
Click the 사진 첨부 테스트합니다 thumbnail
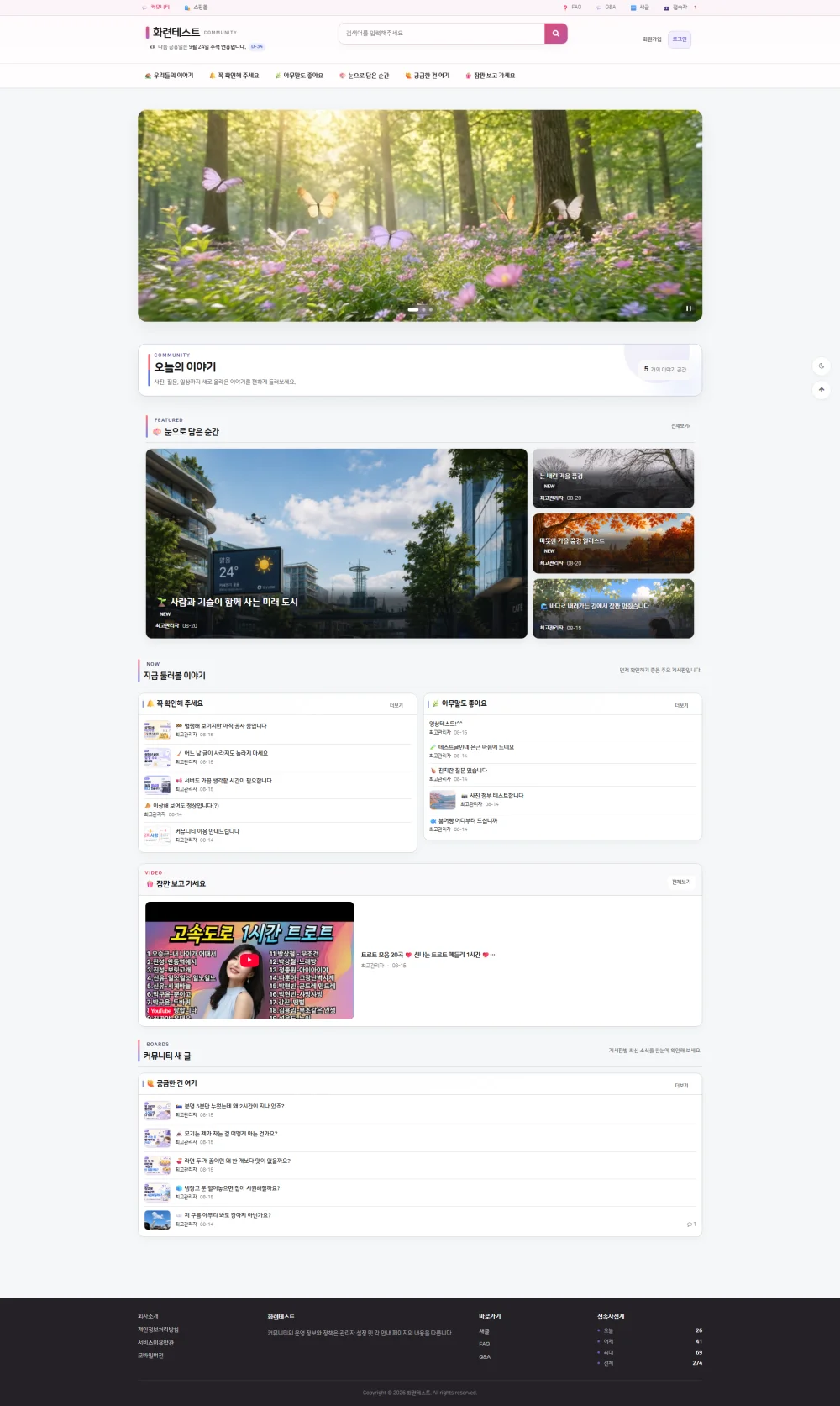443,799
